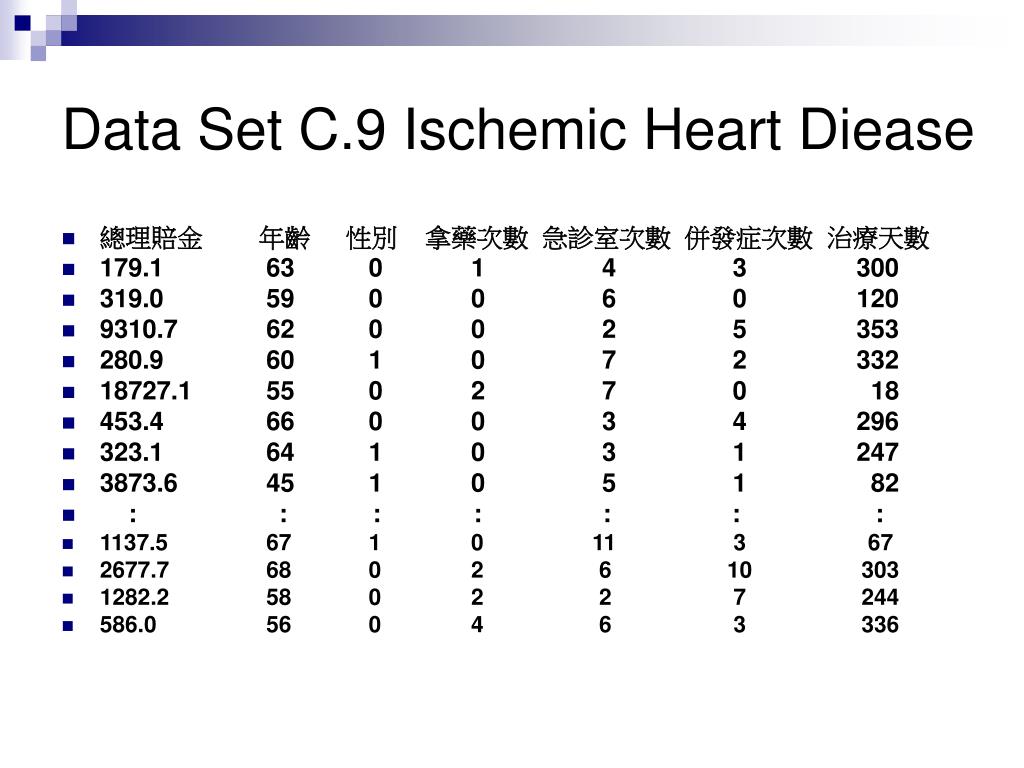Click the value 319.0 in the first column

(x=131, y=299)
